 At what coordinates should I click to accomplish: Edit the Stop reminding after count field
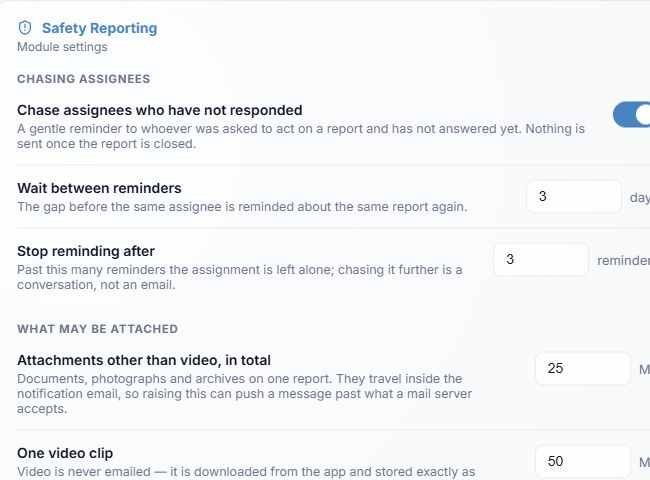point(541,259)
